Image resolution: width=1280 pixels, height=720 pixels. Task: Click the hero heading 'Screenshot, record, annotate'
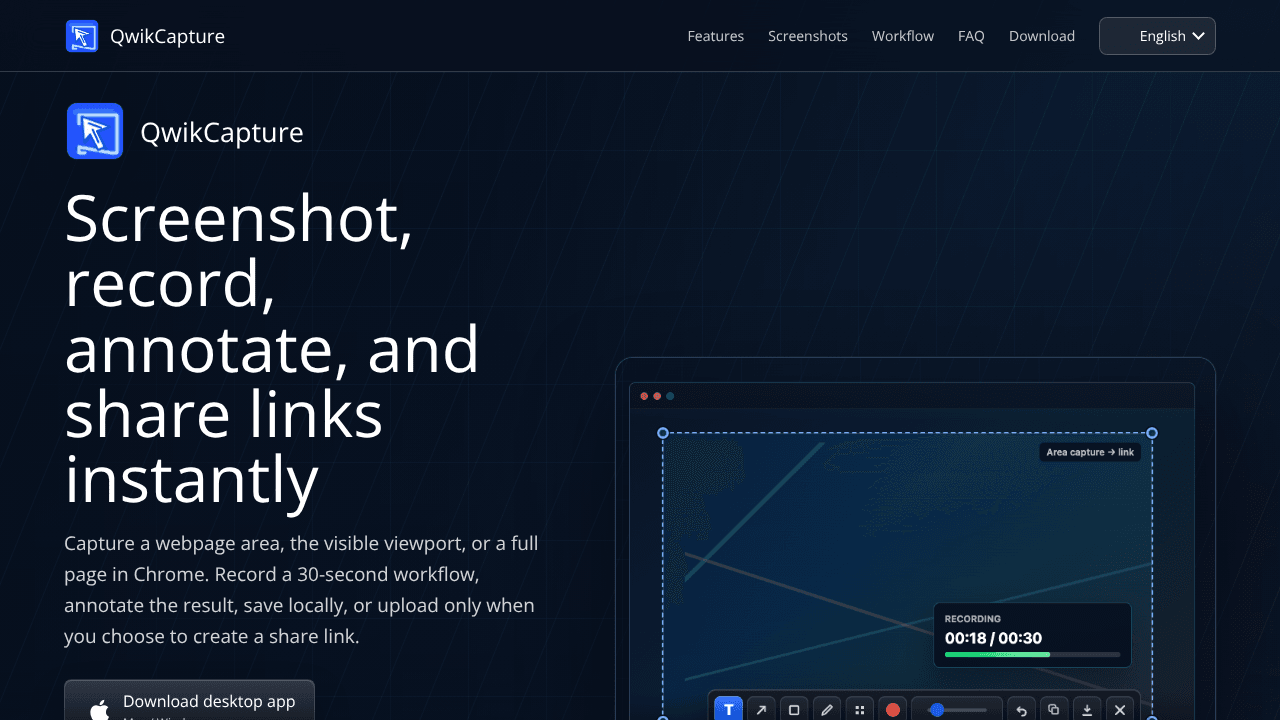point(272,349)
